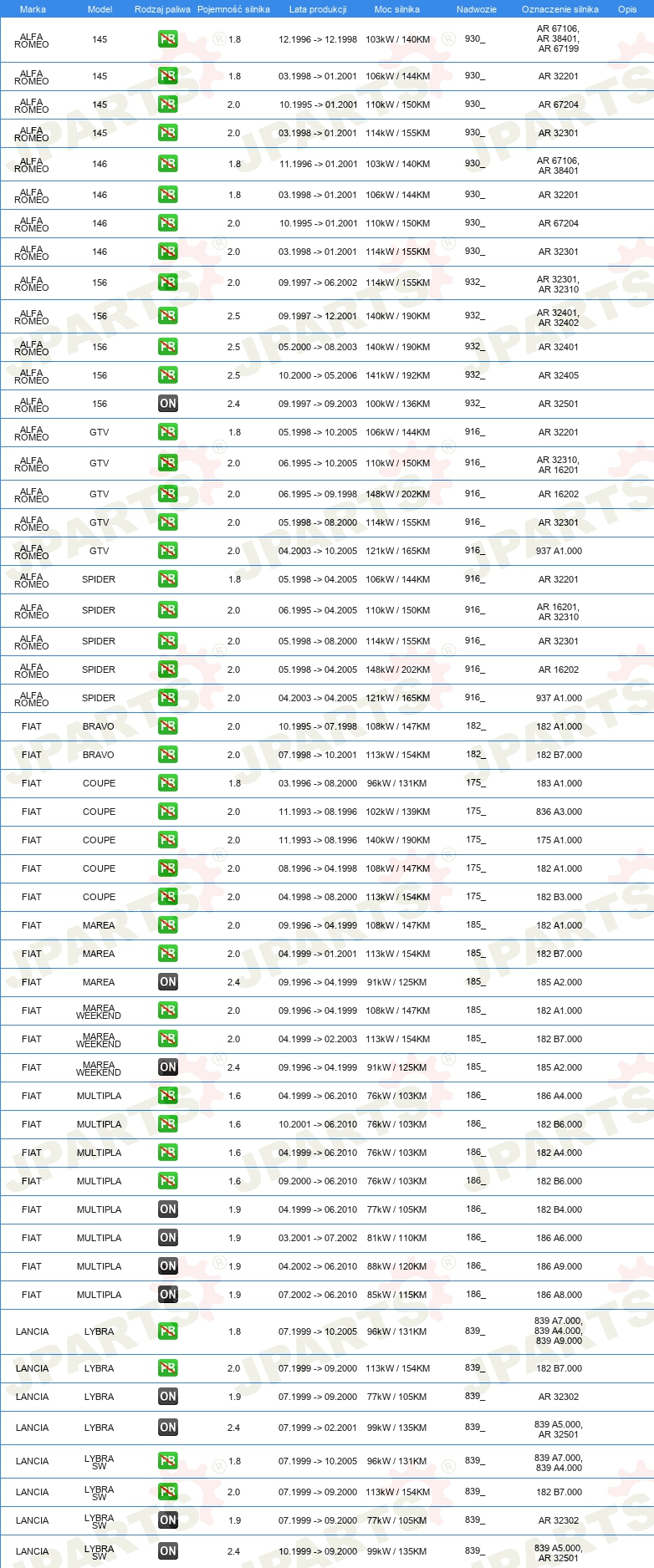The image size is (654, 1568).
Task: Click the Lata produkcji column header
Action: coord(318,9)
